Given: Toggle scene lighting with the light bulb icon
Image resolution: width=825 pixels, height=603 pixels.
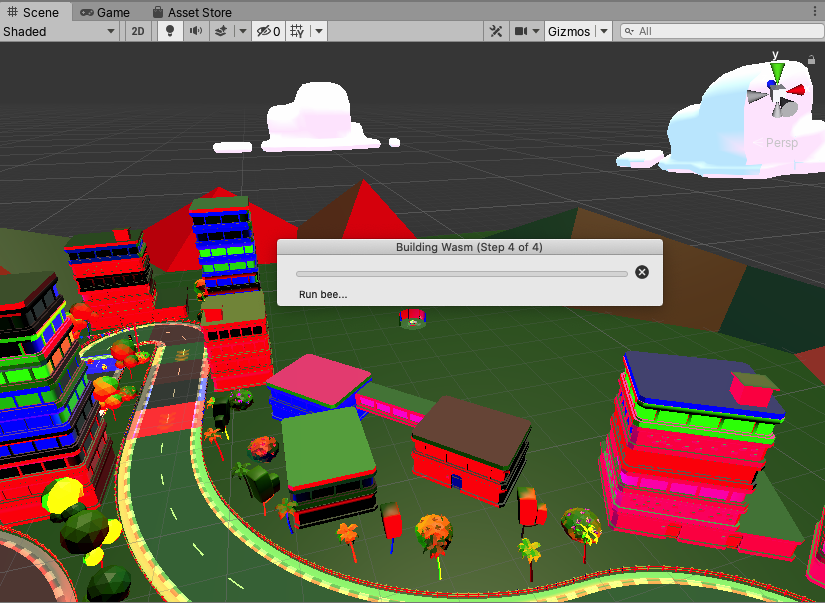Looking at the screenshot, I should tap(169, 31).
